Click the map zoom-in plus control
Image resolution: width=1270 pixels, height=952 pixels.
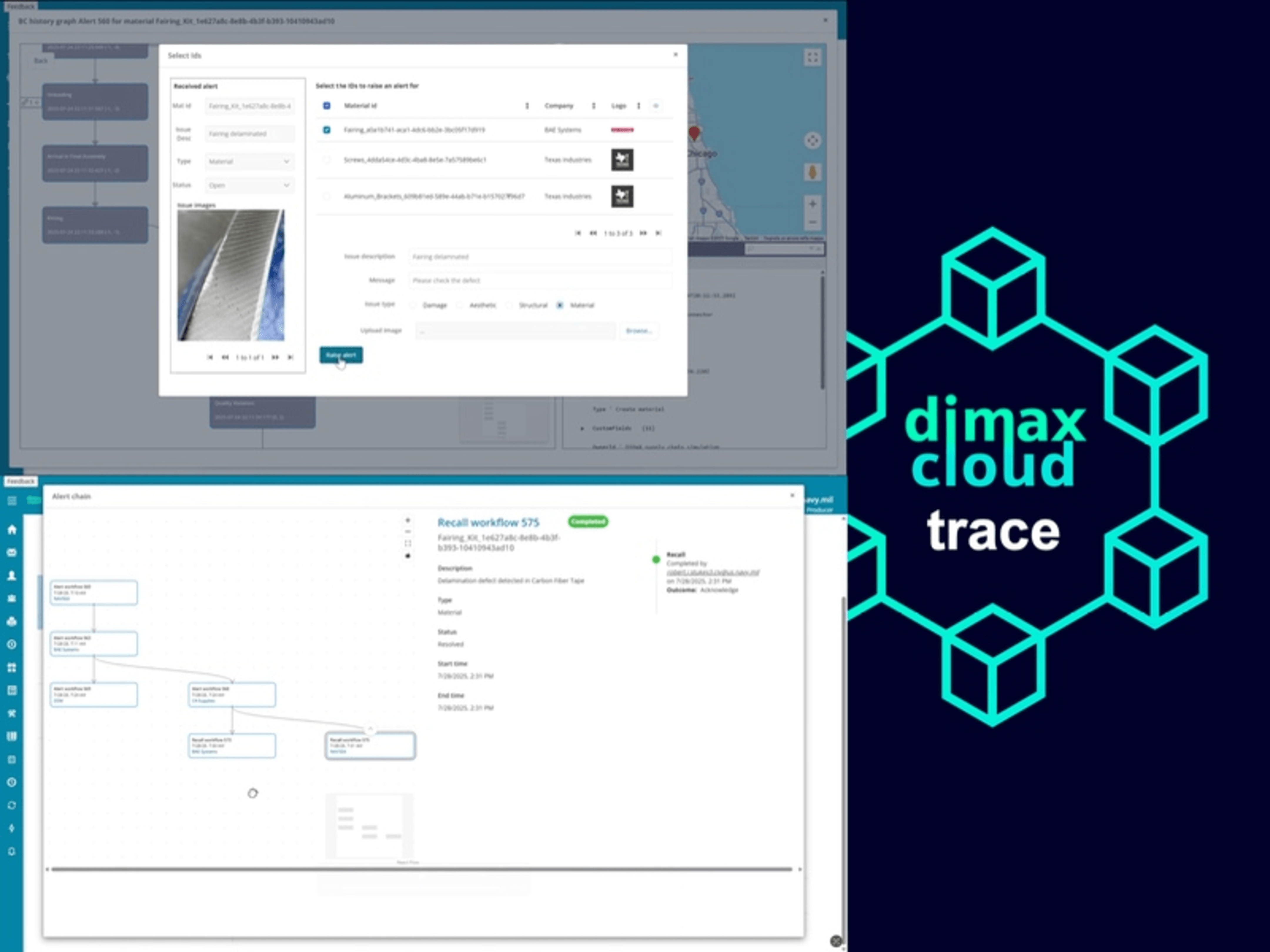click(x=812, y=204)
